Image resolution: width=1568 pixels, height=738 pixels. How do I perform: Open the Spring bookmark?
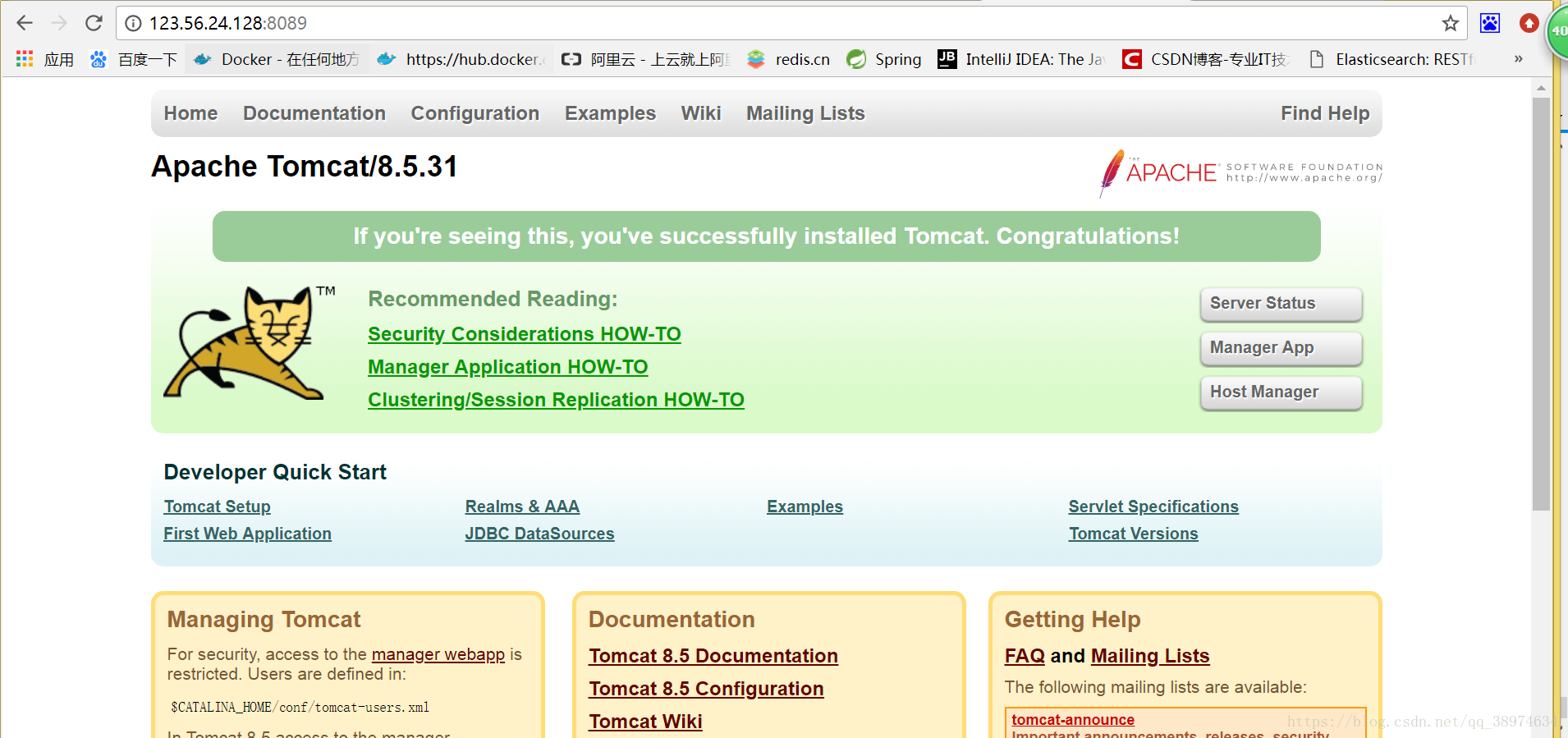(x=884, y=59)
